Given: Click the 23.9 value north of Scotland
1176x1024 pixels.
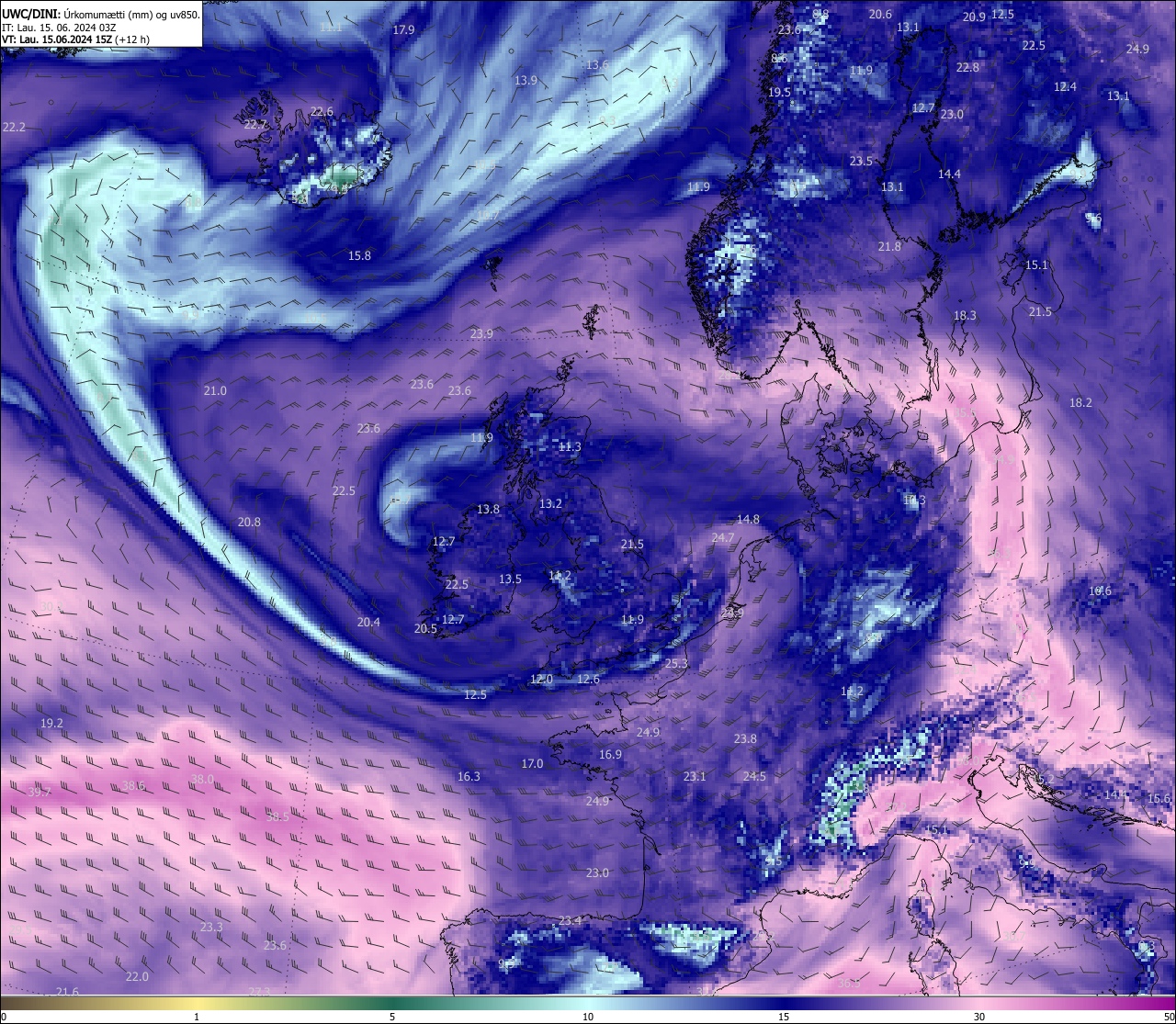Looking at the screenshot, I should 481,333.
